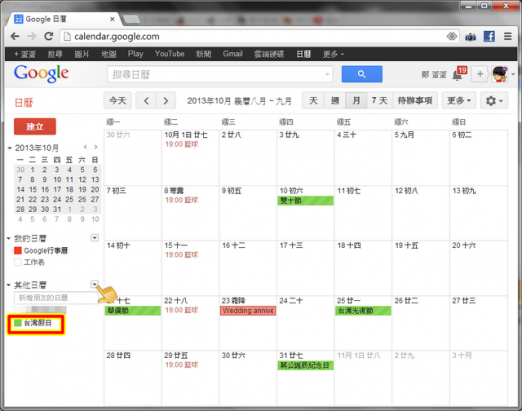Open Gmail from the Google bar
Screen dimensions: 522x411
click(233, 54)
